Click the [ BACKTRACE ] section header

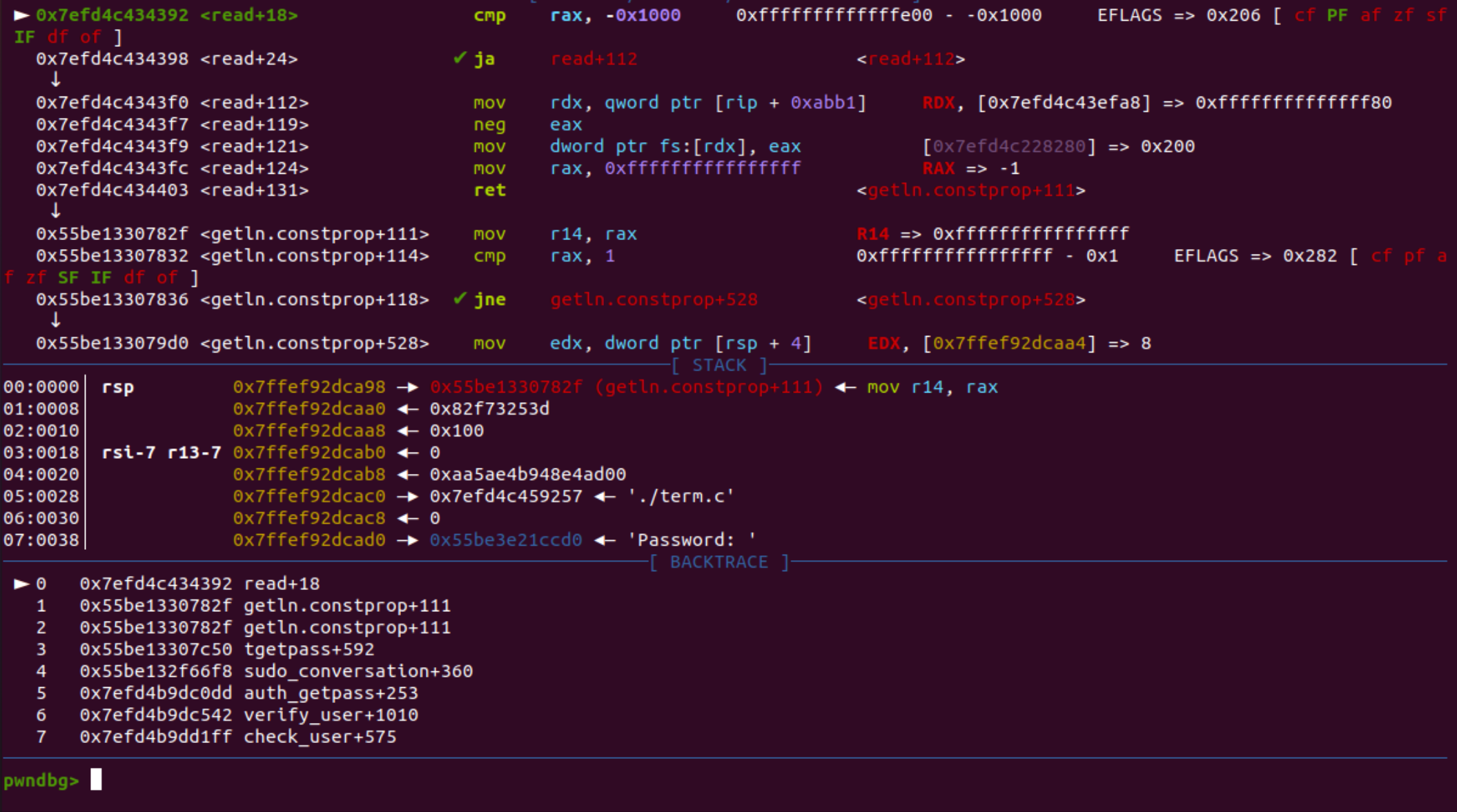click(719, 562)
